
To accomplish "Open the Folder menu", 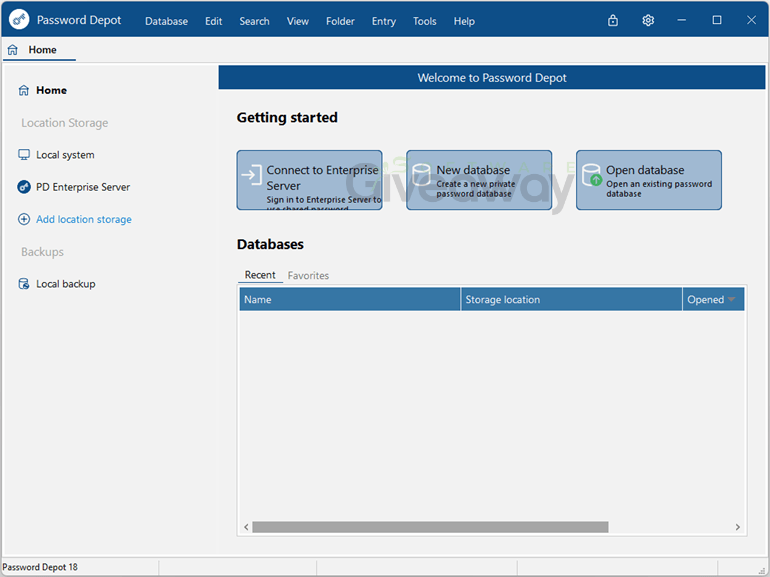I will point(340,21).
